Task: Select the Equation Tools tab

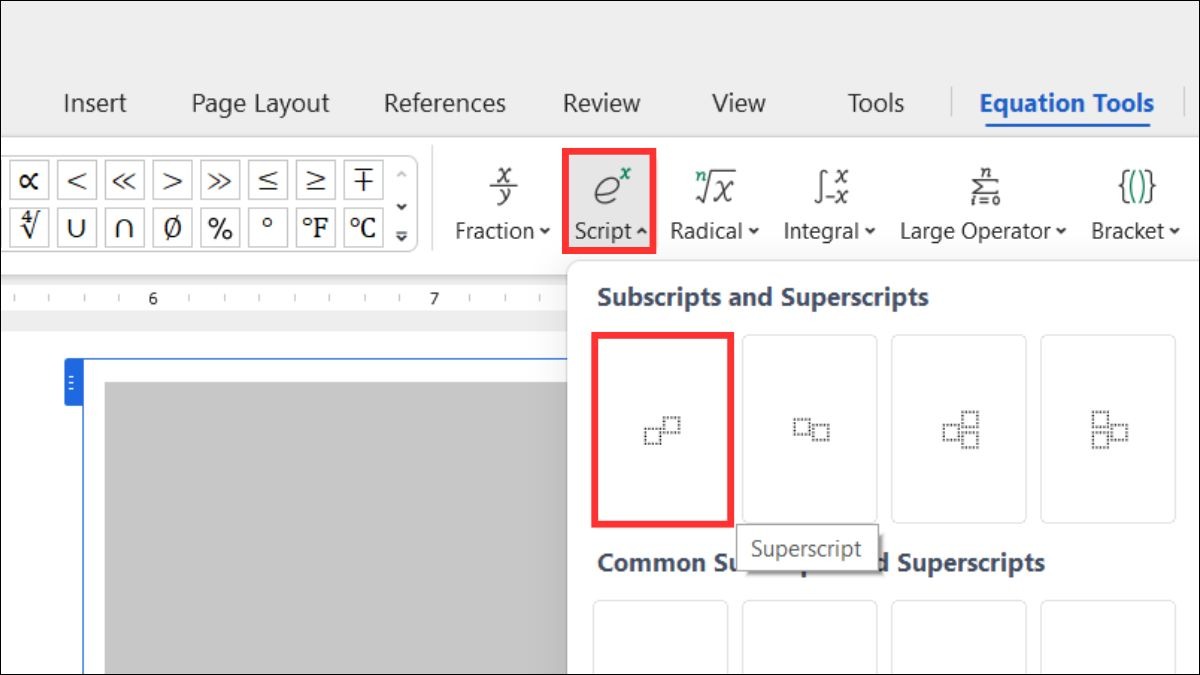Action: 1066,104
